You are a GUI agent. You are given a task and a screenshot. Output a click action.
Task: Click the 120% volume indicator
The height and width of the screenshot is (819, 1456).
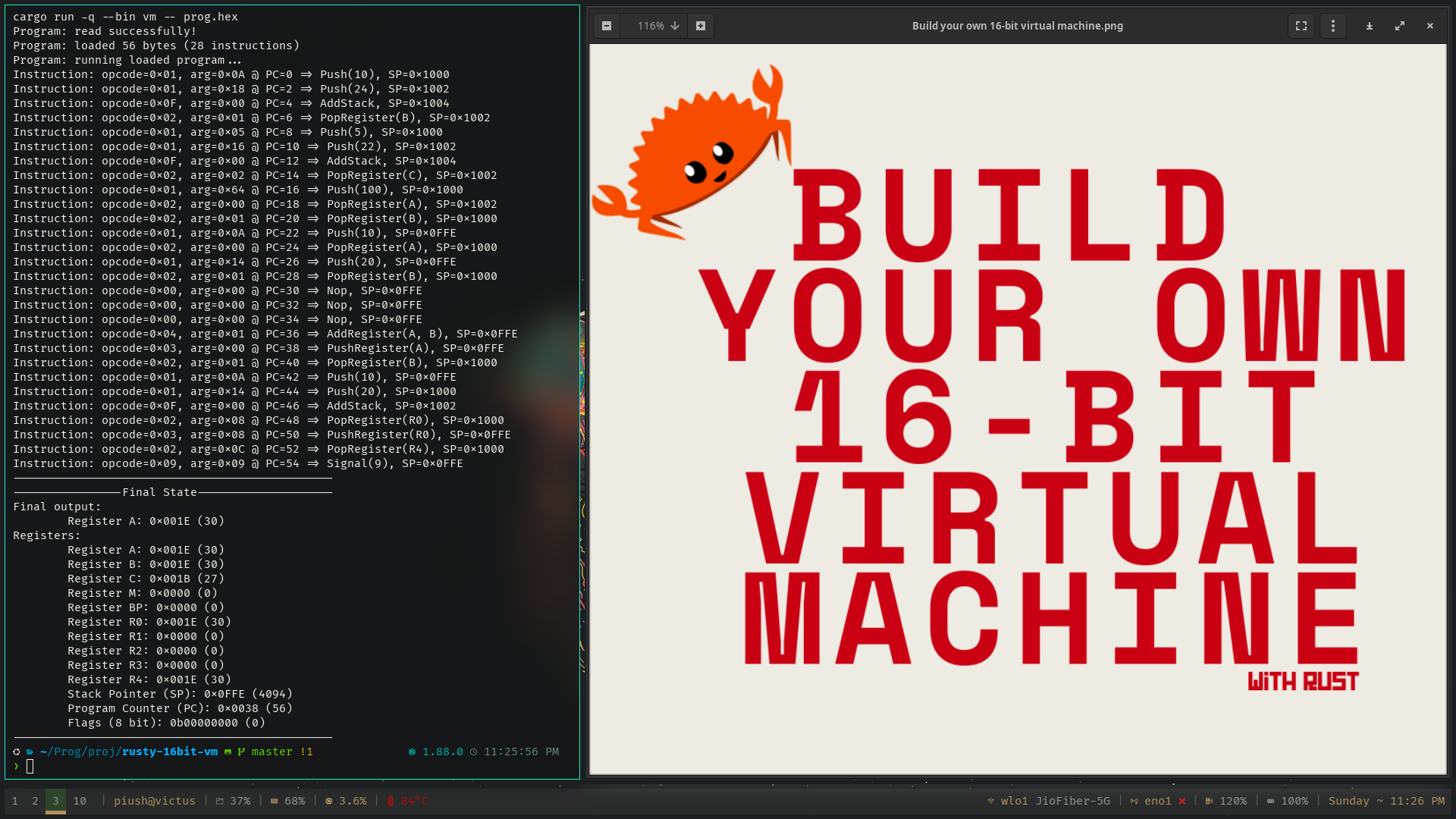[x=1225, y=801]
